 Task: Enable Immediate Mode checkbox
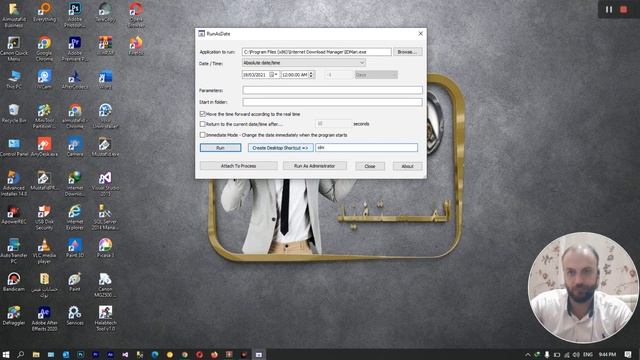pos(202,135)
